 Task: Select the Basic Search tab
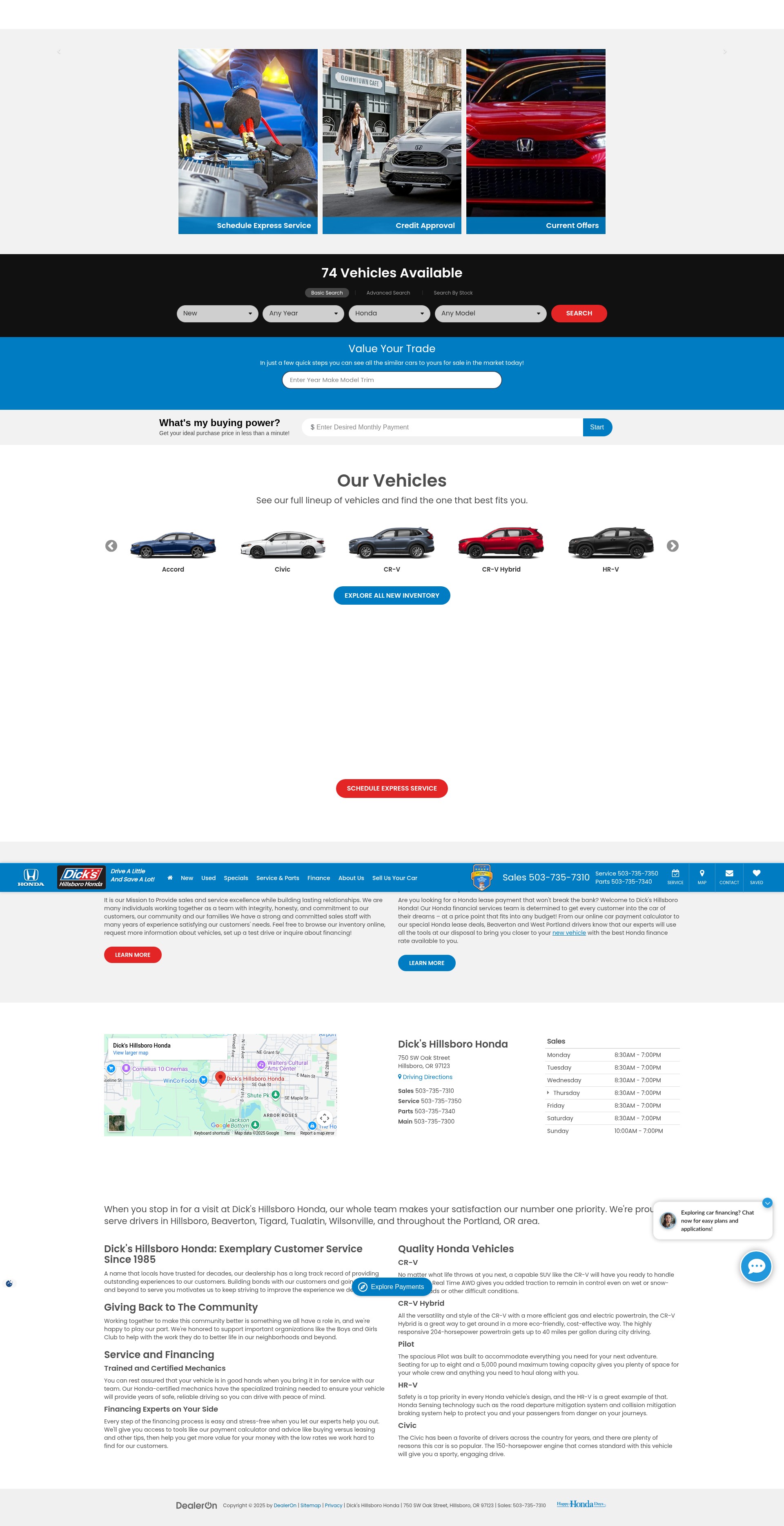327,293
